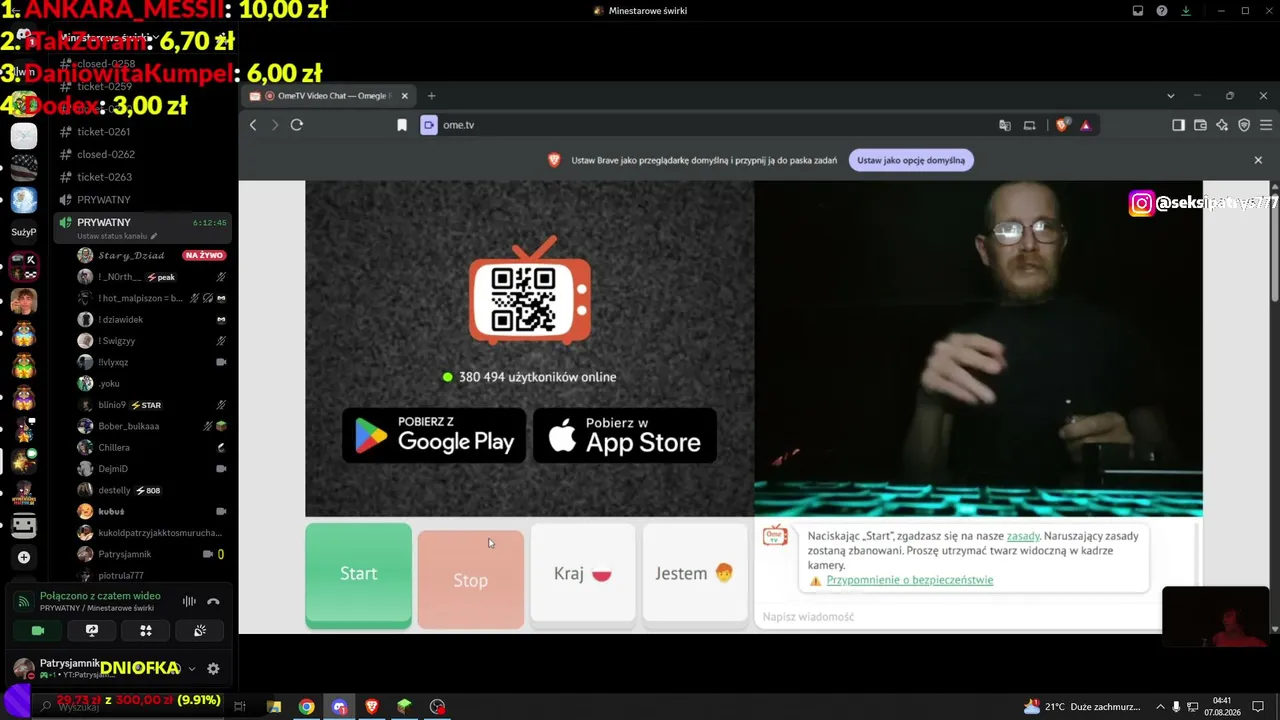Open taskbar clock showing 04:41
1280x720 pixels.
click(1222, 706)
